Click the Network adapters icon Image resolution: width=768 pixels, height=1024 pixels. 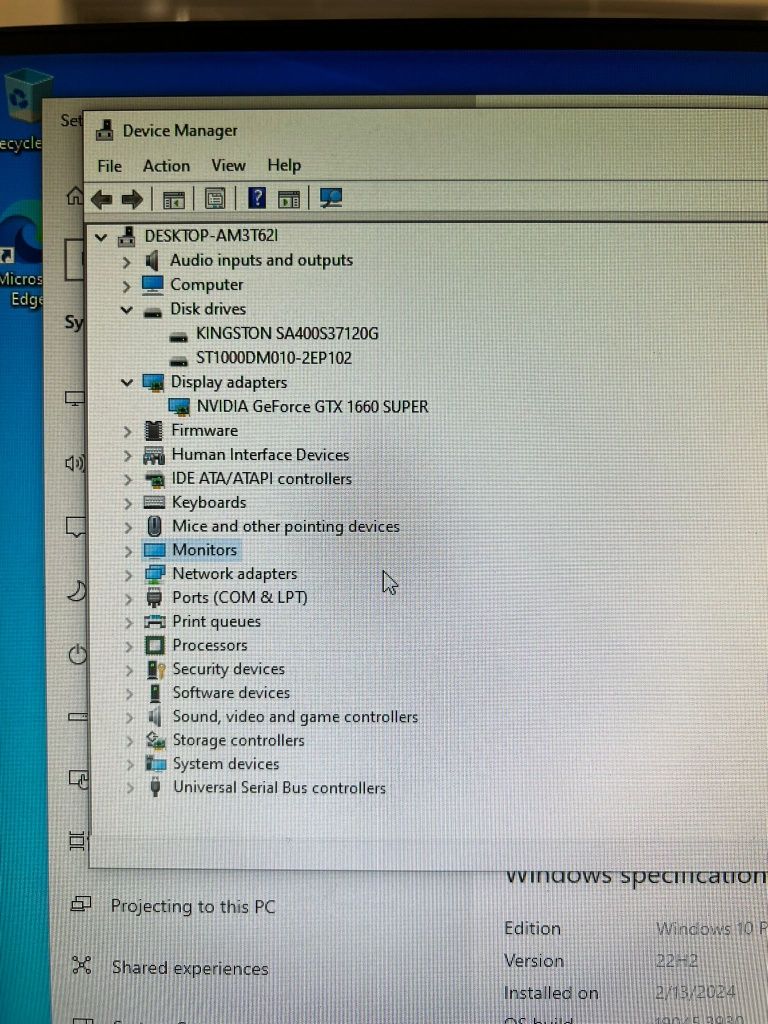click(155, 574)
